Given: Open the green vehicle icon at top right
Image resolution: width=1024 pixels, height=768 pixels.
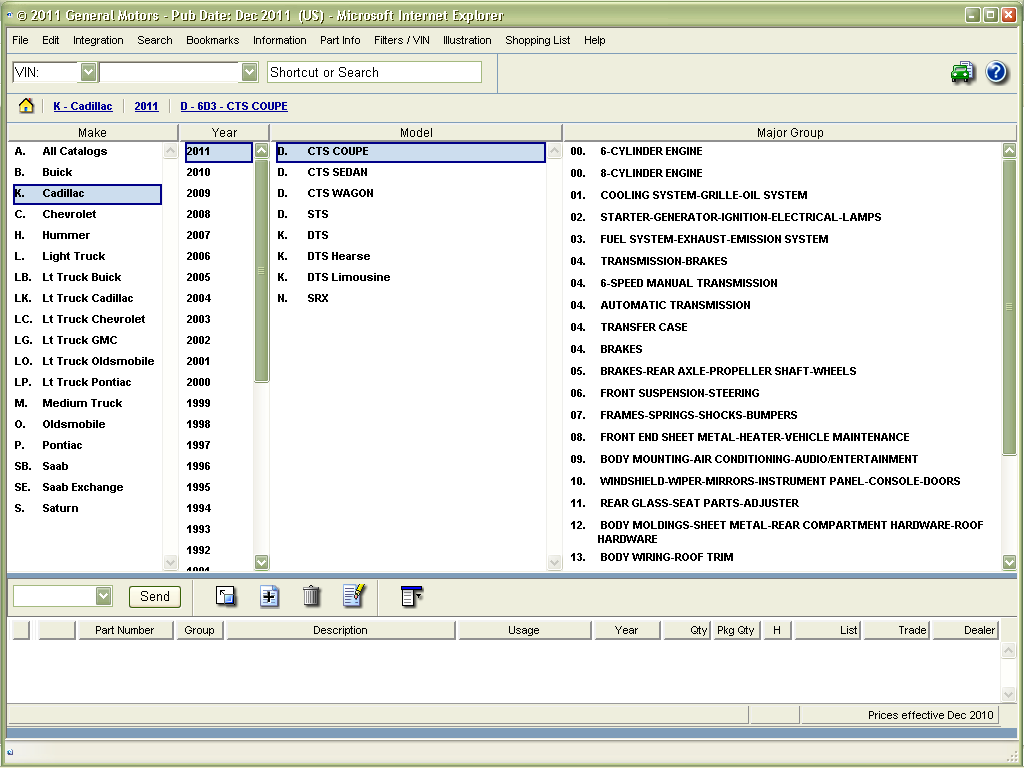Looking at the screenshot, I should point(963,72).
